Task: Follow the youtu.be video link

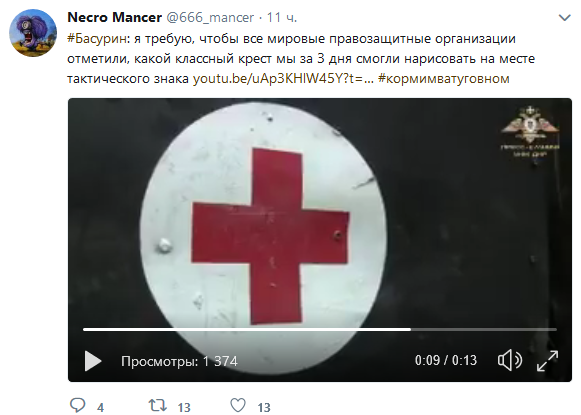Action: (283, 79)
